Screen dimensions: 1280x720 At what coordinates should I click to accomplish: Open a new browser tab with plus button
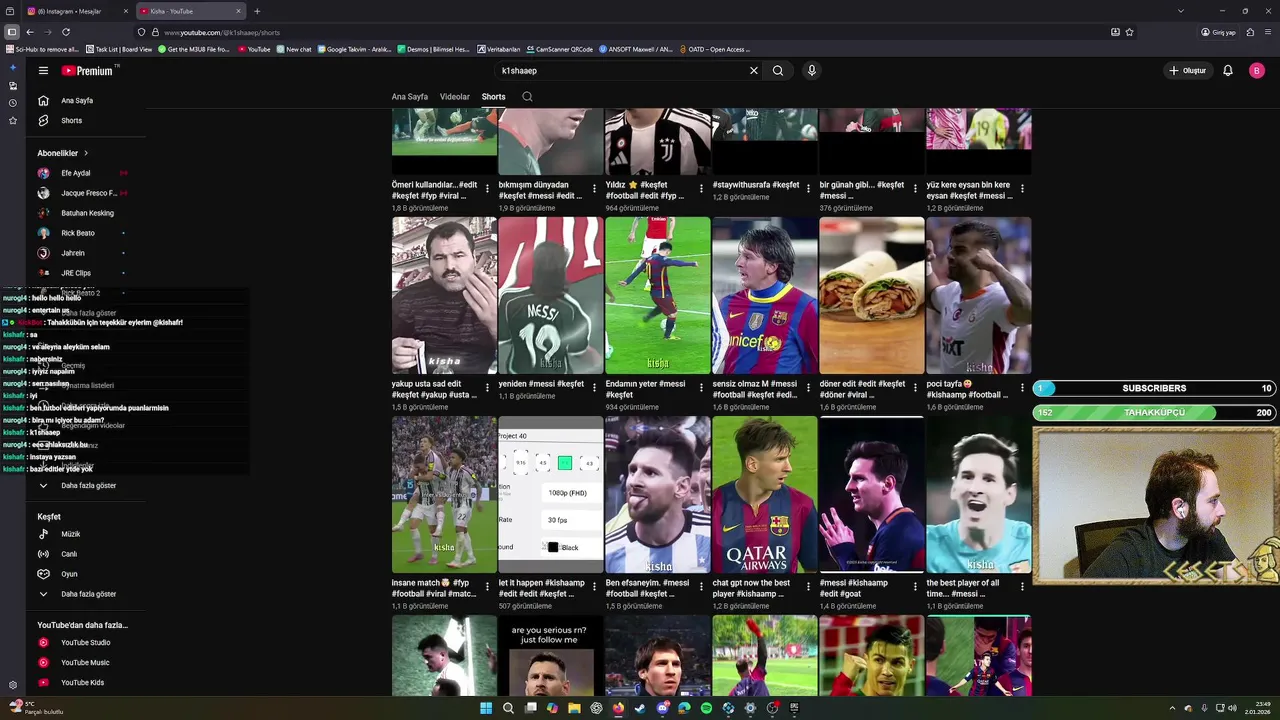[x=257, y=11]
